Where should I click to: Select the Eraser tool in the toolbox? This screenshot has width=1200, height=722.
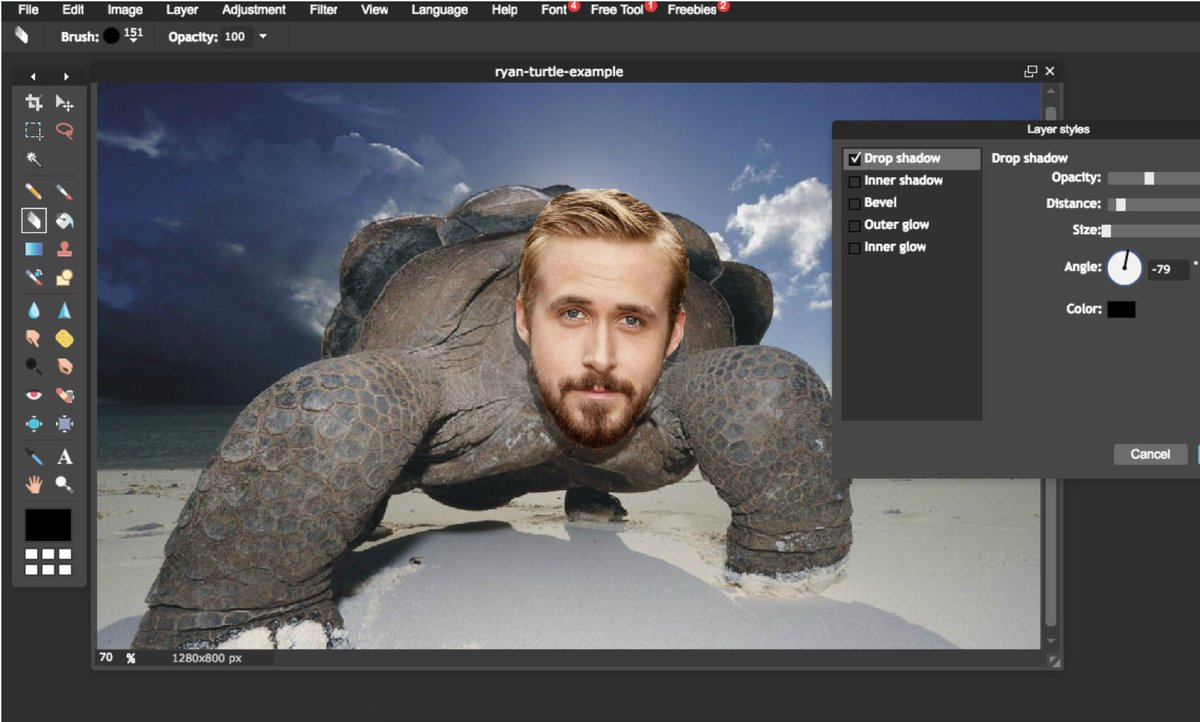[34, 220]
